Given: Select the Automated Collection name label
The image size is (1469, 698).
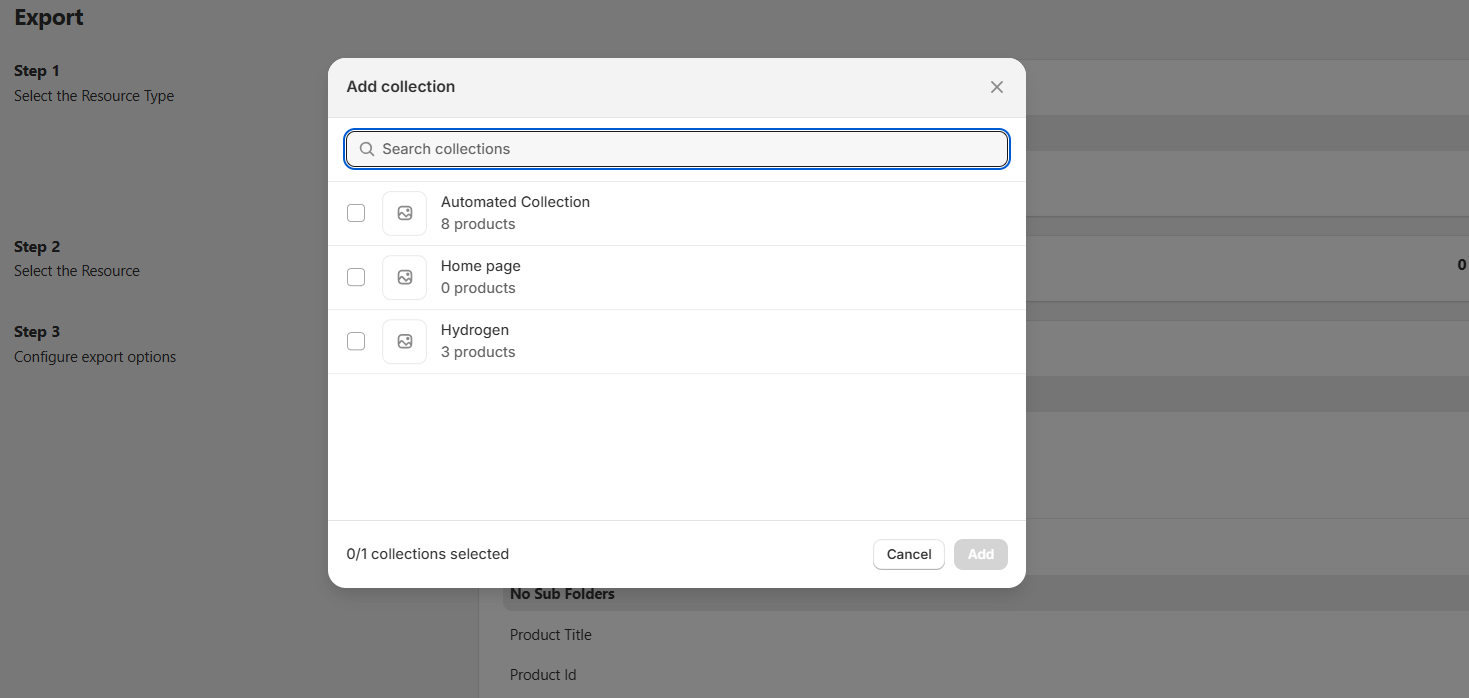Looking at the screenshot, I should (x=515, y=201).
